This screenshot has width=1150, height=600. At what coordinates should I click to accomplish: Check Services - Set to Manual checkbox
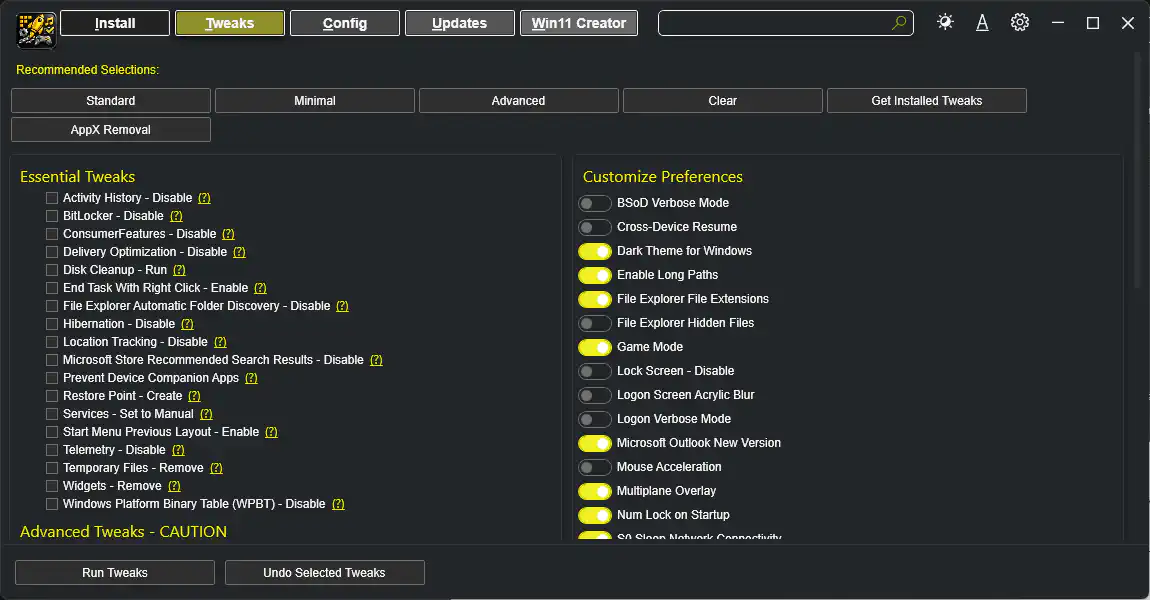[x=52, y=414]
